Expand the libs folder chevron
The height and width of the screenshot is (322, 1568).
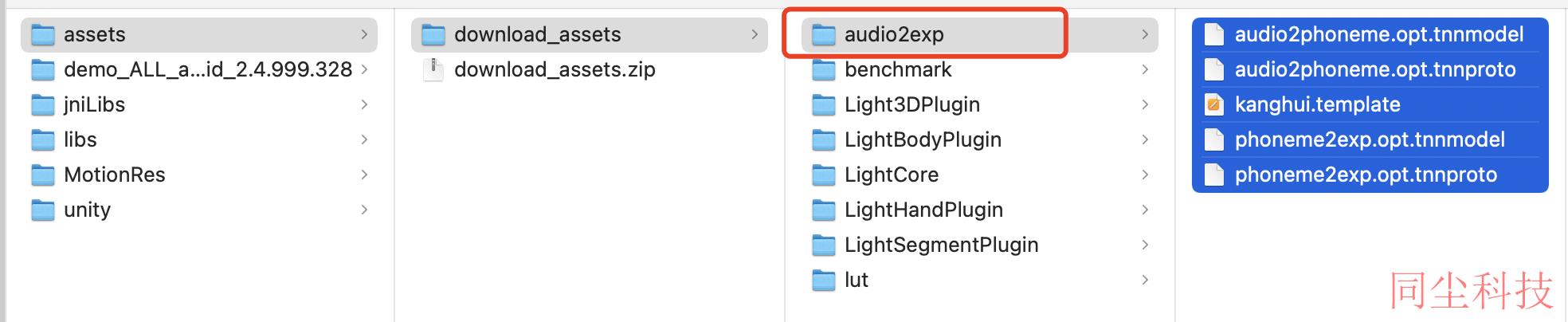(x=364, y=139)
